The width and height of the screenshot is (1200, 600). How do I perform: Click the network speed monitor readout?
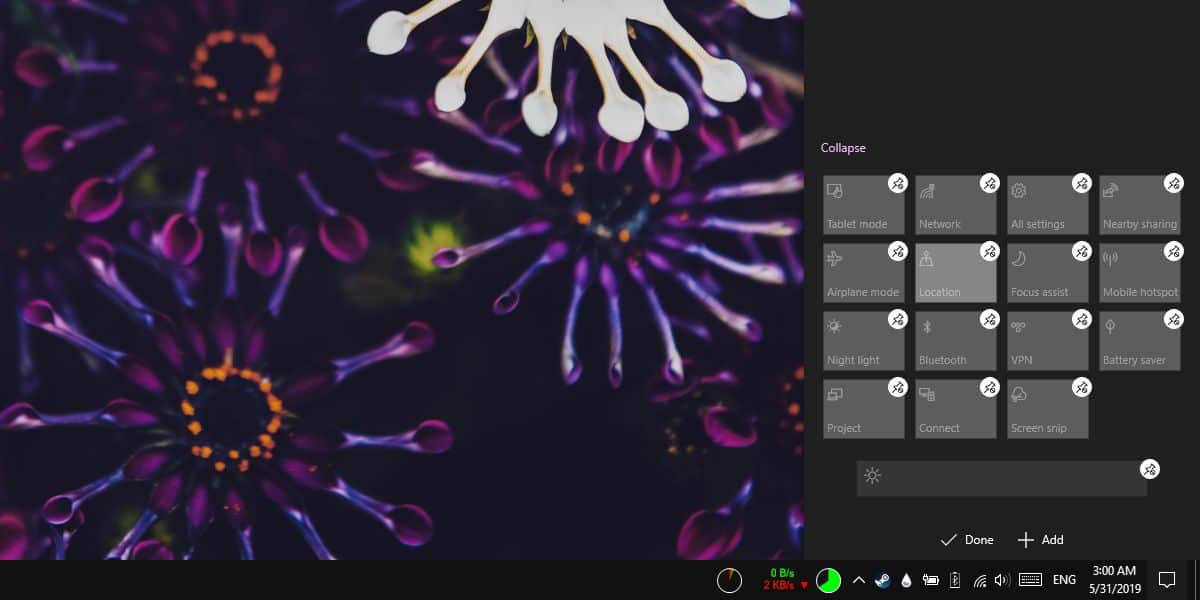[786, 578]
